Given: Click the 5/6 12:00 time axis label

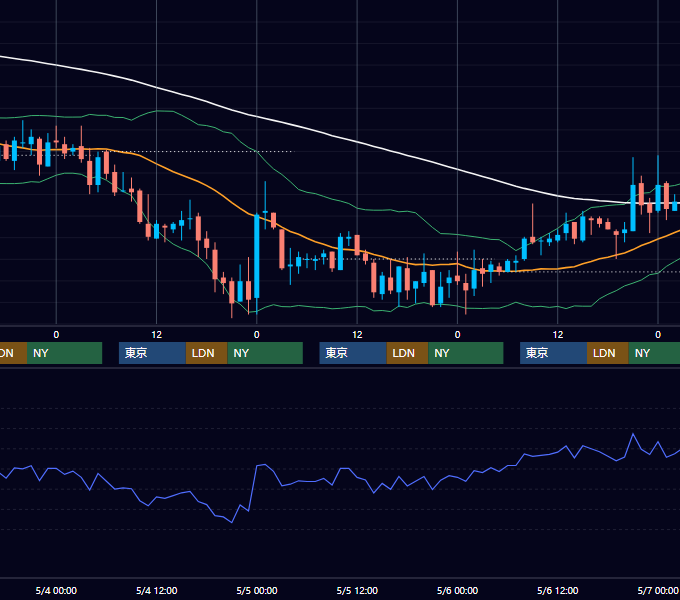Looking at the screenshot, I should pyautogui.click(x=557, y=590).
